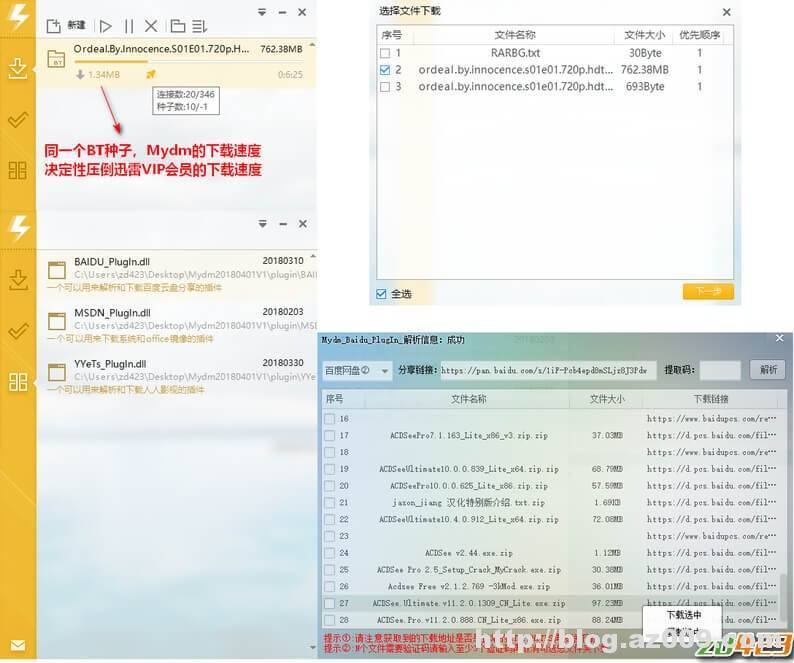Click the mail icon in the plugin window sidebar

click(18, 646)
